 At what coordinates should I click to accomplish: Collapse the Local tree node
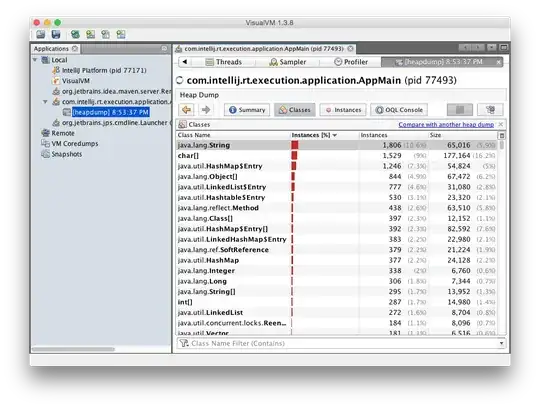(x=35, y=60)
